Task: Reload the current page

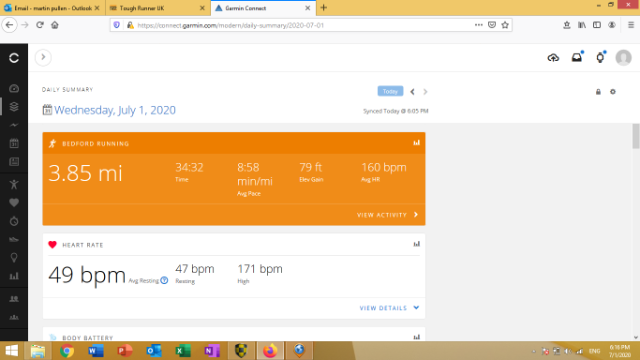Action: click(x=40, y=25)
